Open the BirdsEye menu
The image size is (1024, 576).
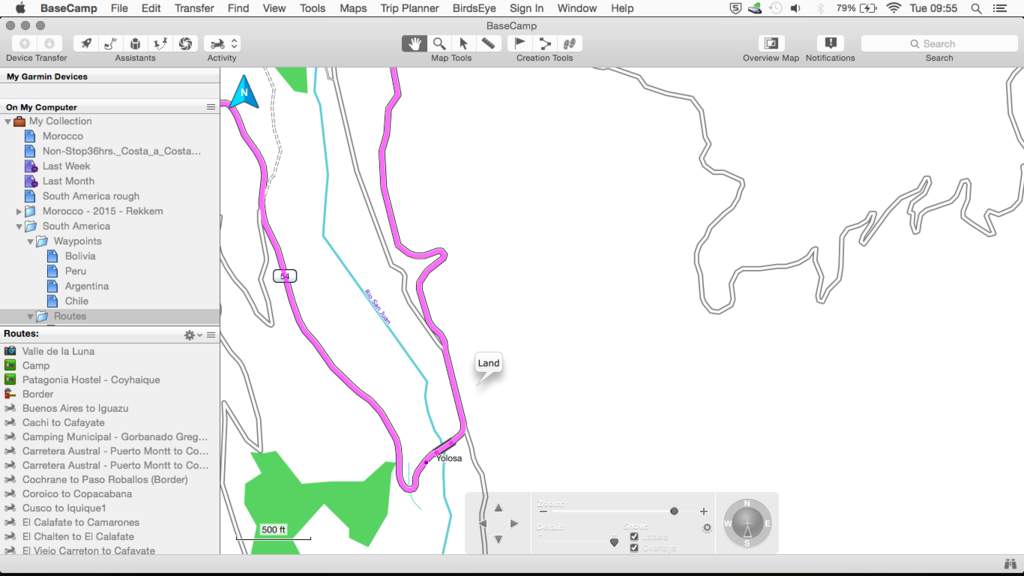[x=474, y=8]
